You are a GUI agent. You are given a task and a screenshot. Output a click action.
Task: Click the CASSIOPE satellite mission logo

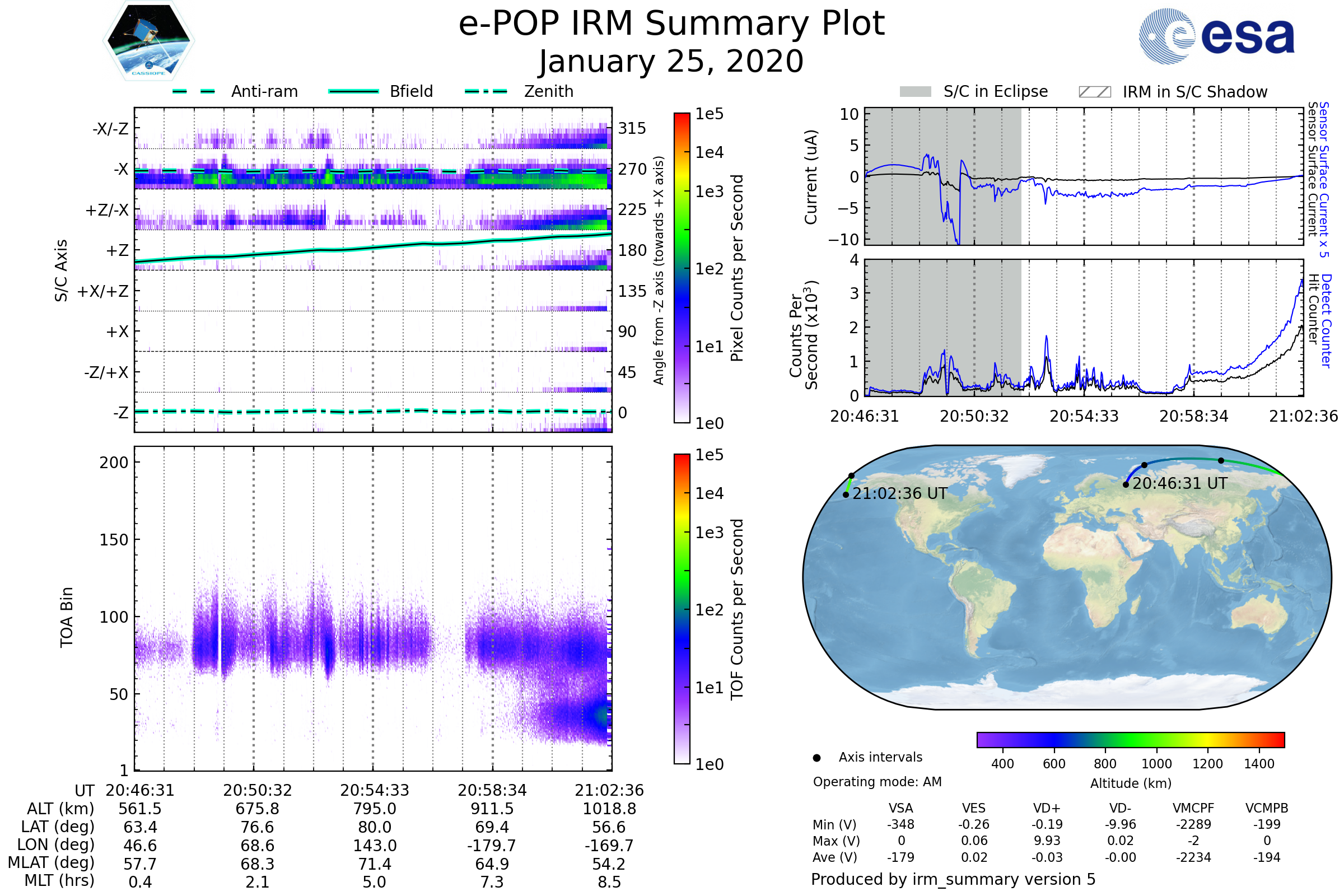(148, 41)
